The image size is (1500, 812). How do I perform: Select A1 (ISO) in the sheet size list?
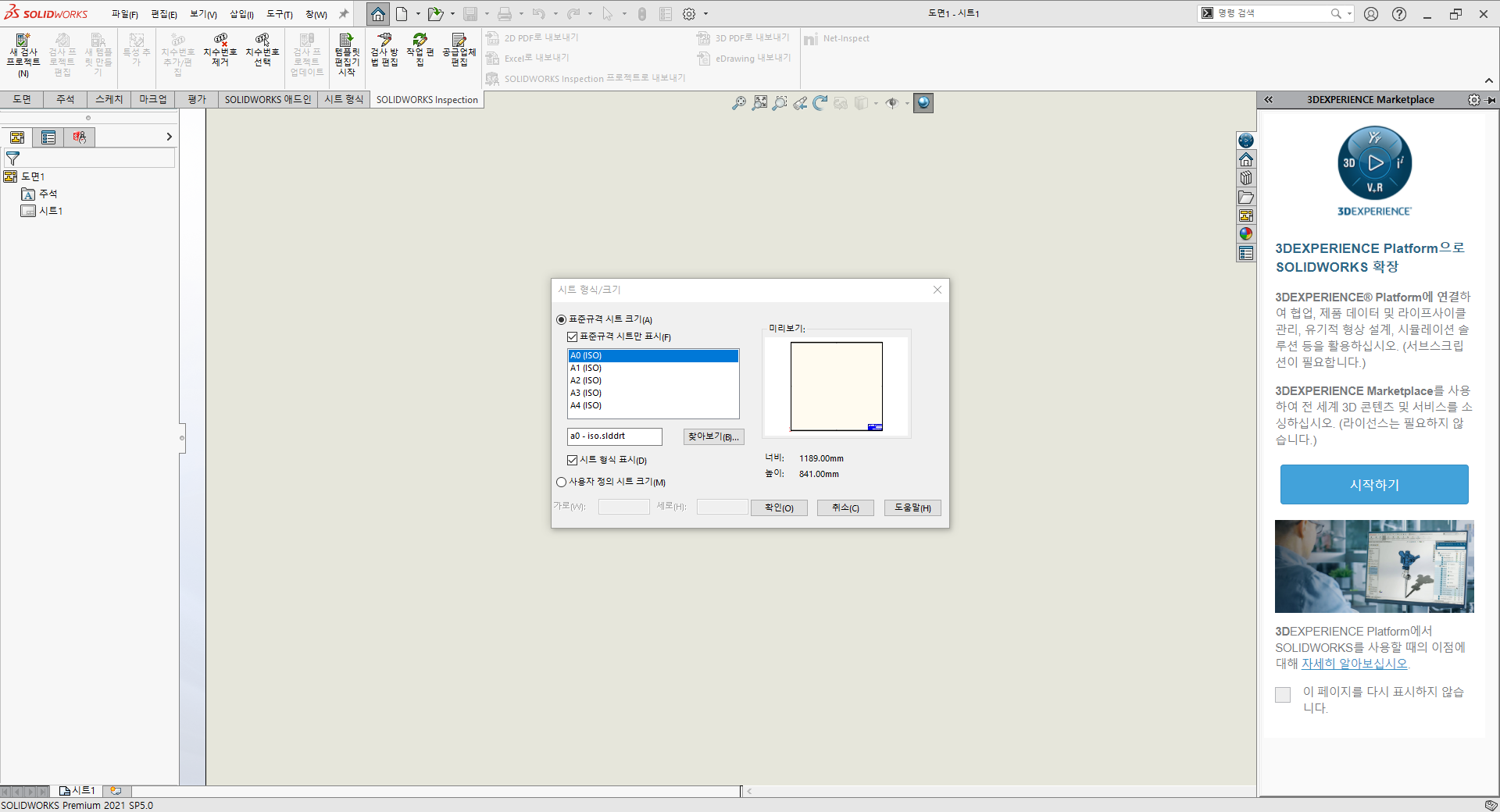pos(653,368)
